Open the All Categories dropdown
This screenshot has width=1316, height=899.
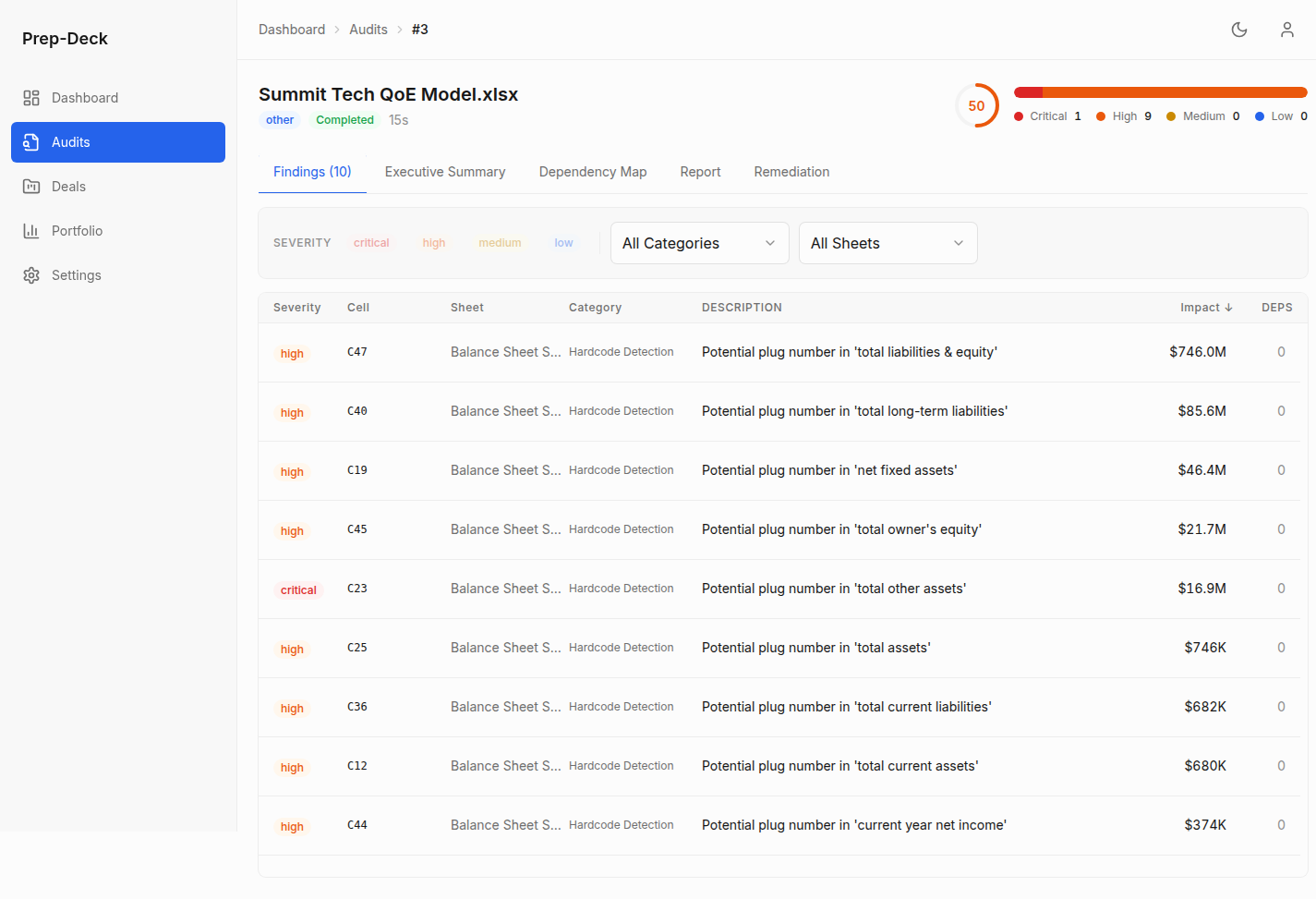pyautogui.click(x=699, y=243)
